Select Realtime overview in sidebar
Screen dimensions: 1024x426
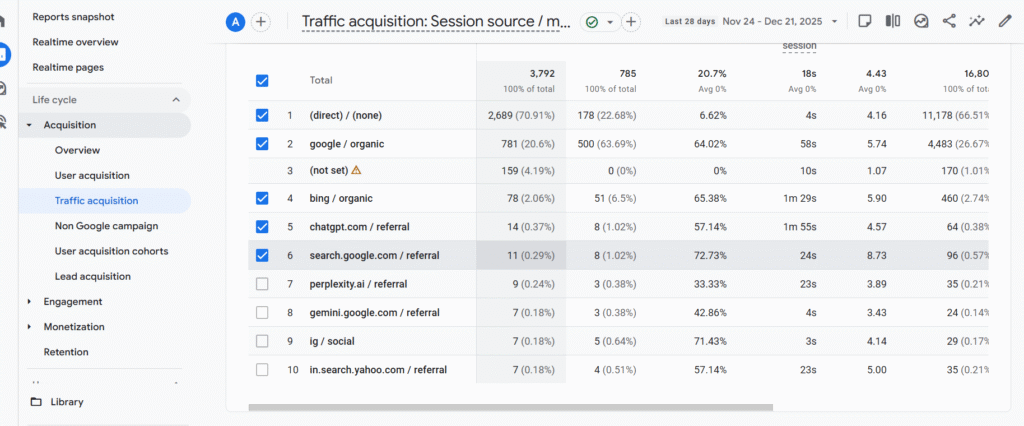tap(75, 42)
